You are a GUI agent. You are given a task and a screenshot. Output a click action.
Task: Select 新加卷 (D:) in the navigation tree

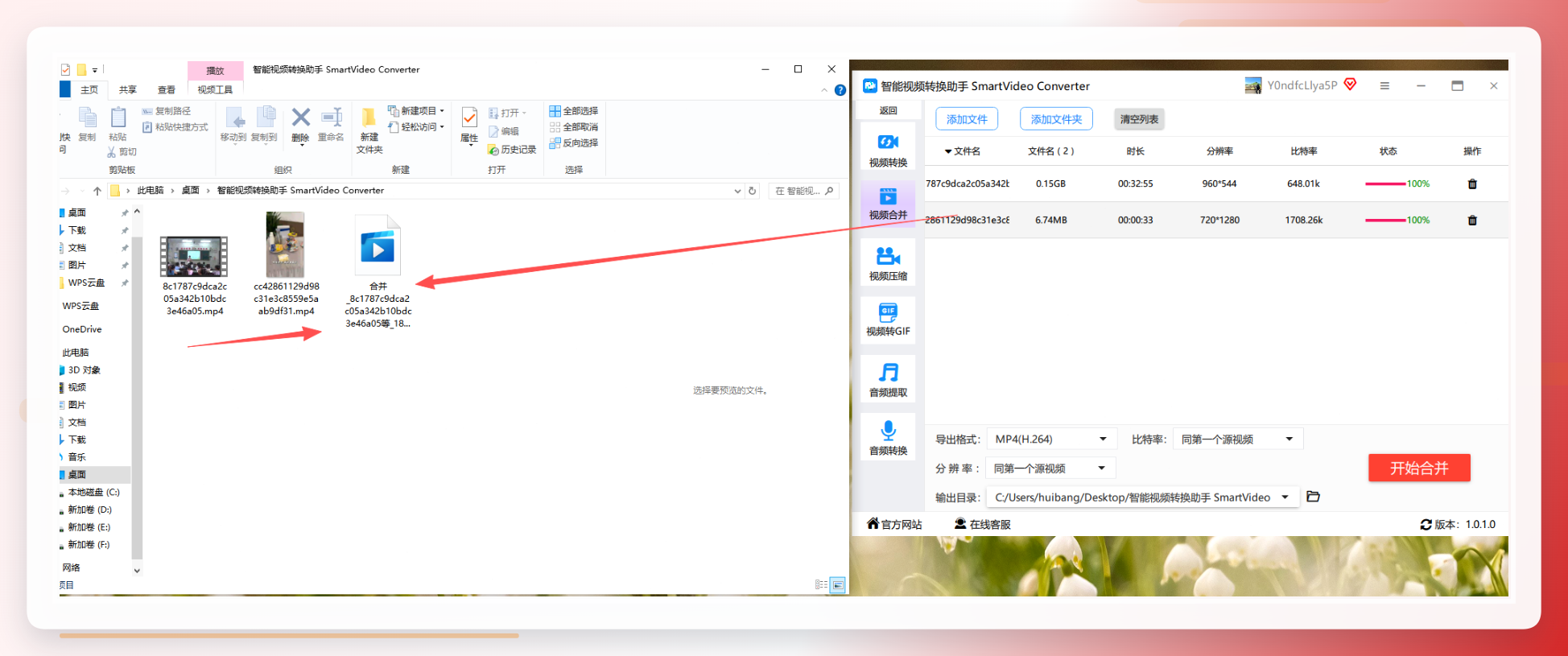[89, 510]
